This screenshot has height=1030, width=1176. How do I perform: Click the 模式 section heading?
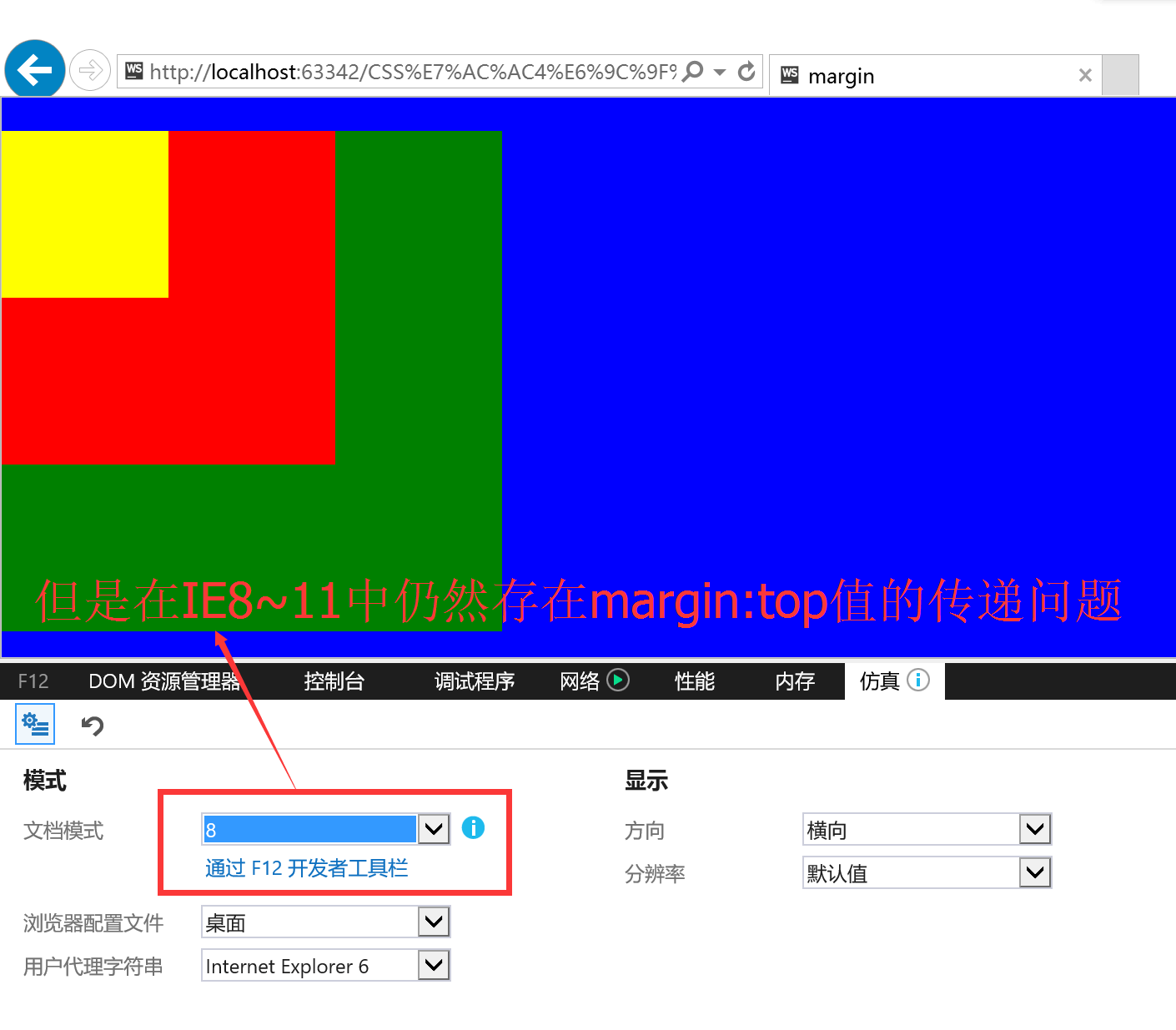coord(45,781)
